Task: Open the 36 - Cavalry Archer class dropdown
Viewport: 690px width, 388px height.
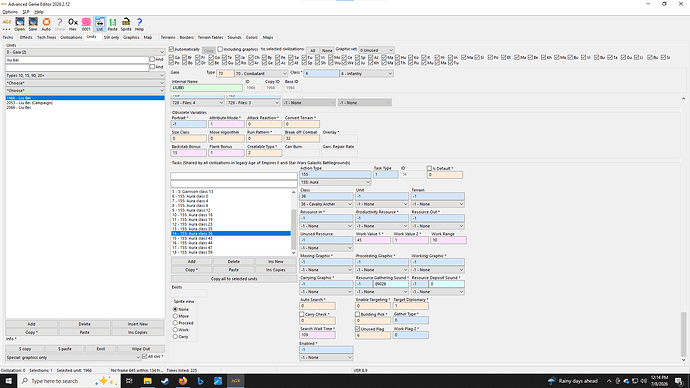Action: click(x=326, y=204)
